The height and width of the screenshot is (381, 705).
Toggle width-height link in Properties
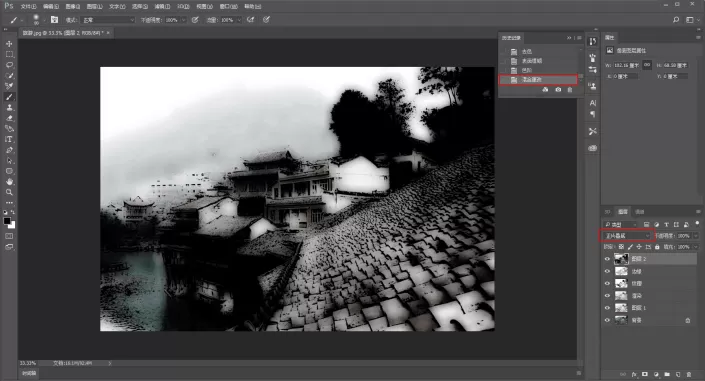pos(647,65)
